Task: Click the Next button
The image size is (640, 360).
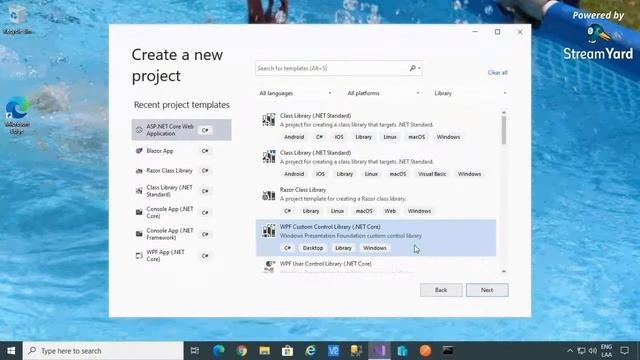Action: 487,290
